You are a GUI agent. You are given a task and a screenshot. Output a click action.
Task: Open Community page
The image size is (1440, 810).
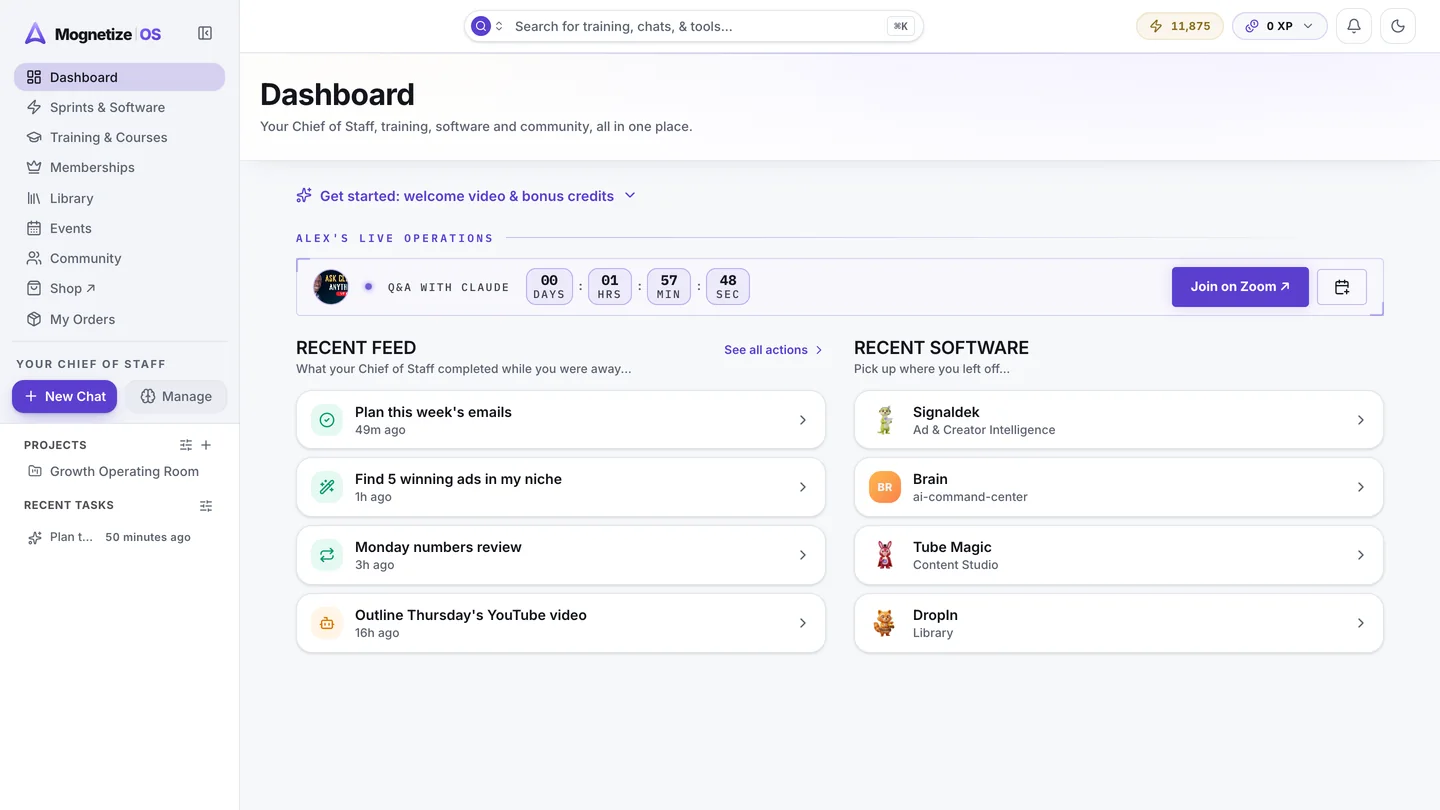tap(119, 258)
